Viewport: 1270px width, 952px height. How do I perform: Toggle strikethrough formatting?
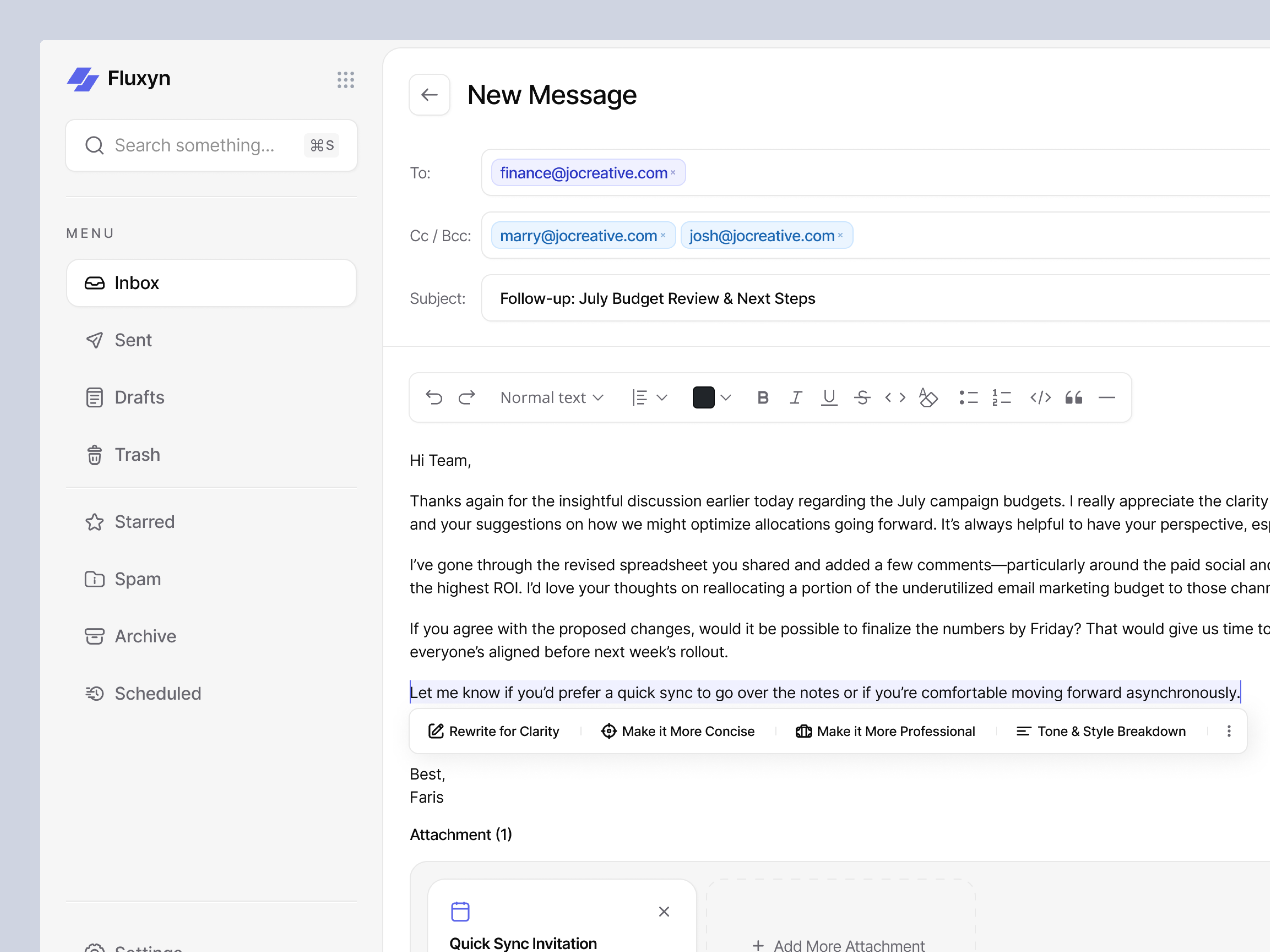[862, 398]
